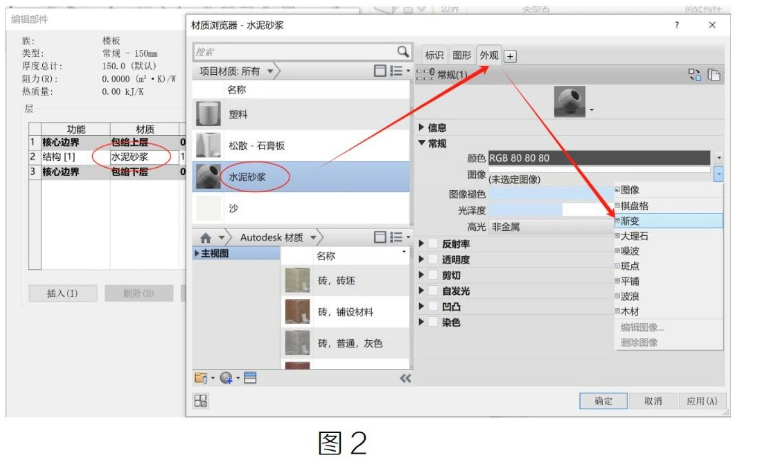Collapse panel with double chevron icon
Image resolution: width=760 pixels, height=464 pixels.
point(405,378)
